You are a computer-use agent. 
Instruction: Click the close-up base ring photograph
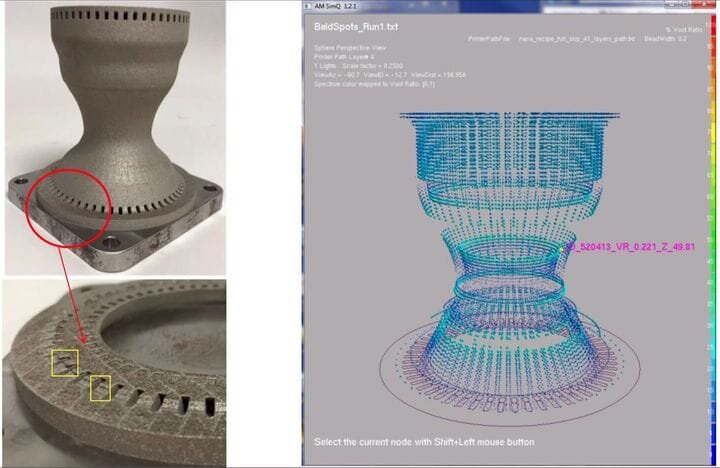click(x=113, y=372)
